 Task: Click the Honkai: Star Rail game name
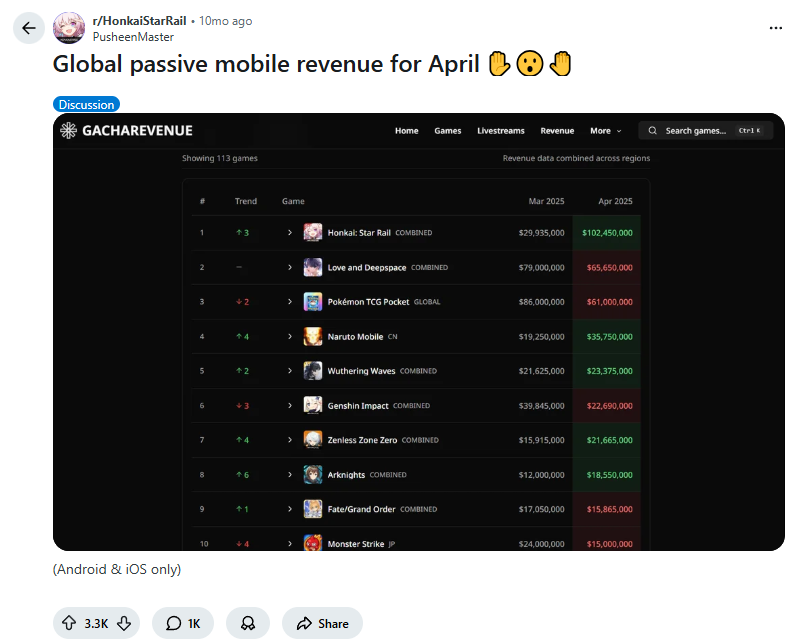359,233
